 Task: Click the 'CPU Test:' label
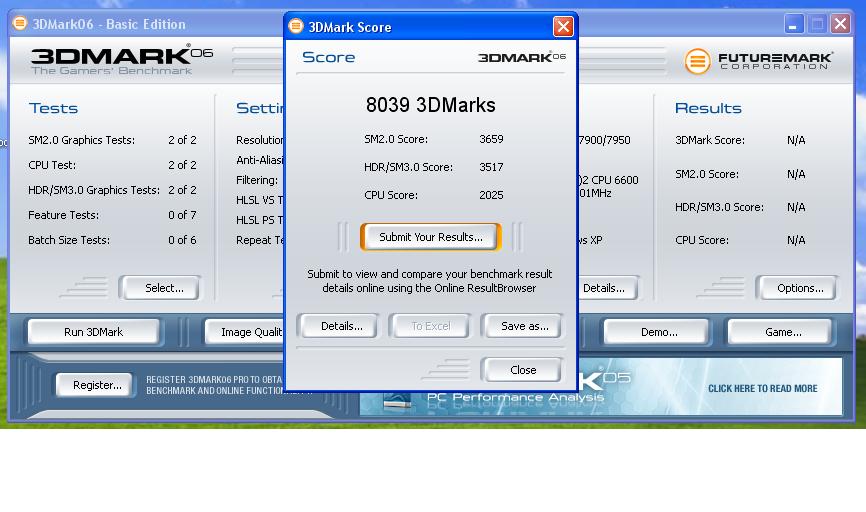tap(52, 165)
